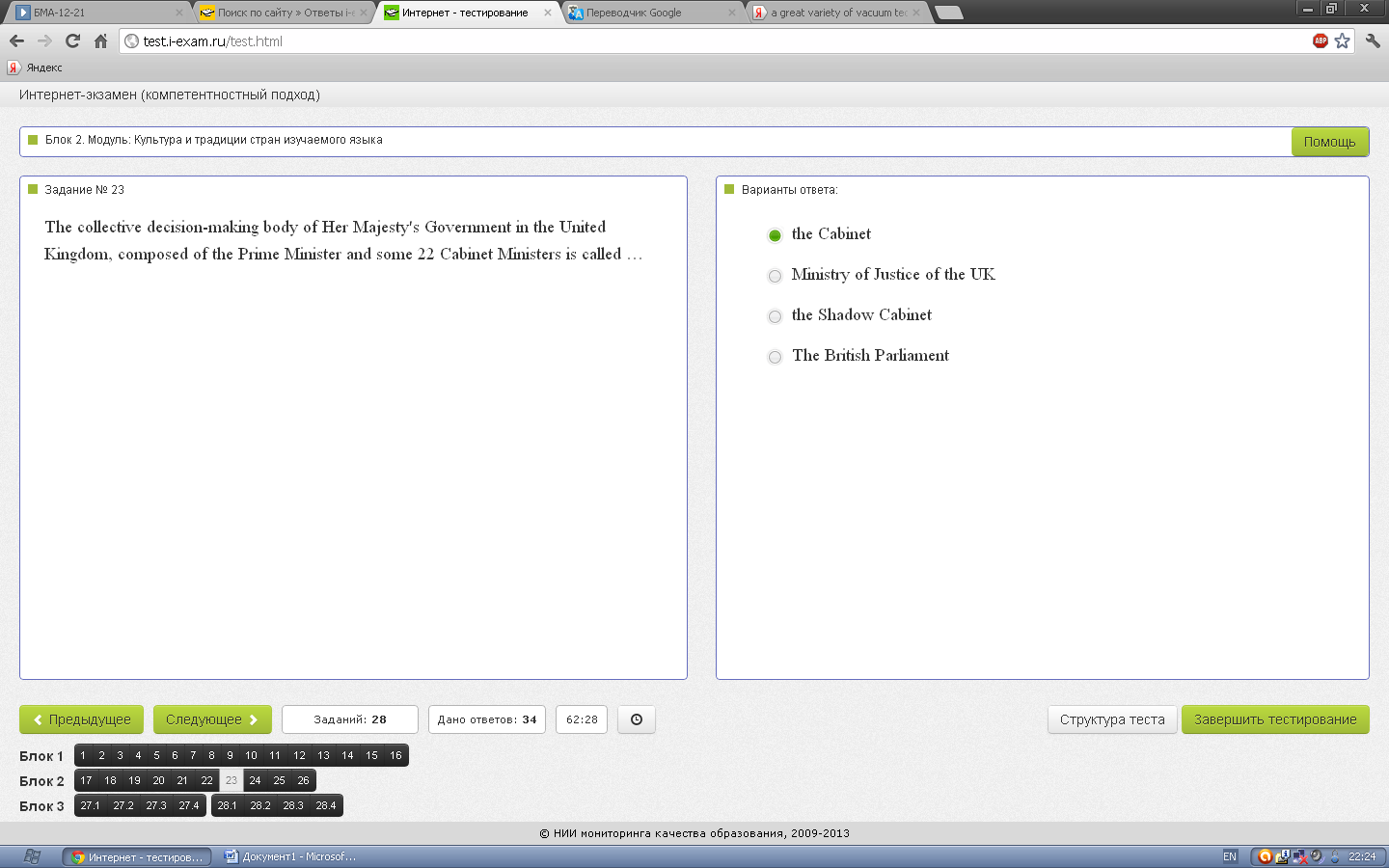Close the Переводчик Google tab

pyautogui.click(x=731, y=13)
